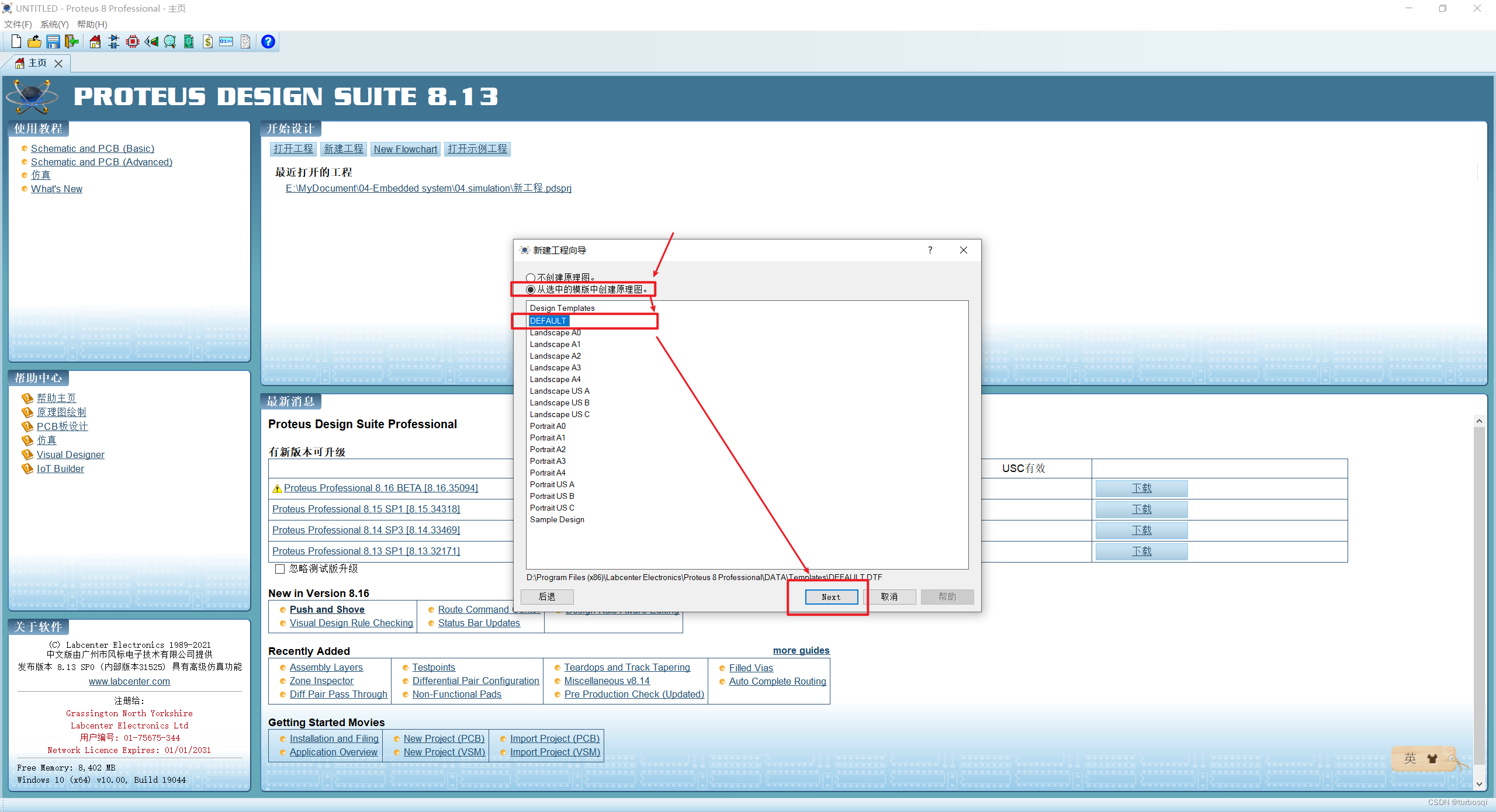Click the red house home icon in toolbar
The width and height of the screenshot is (1496, 812).
pos(95,41)
